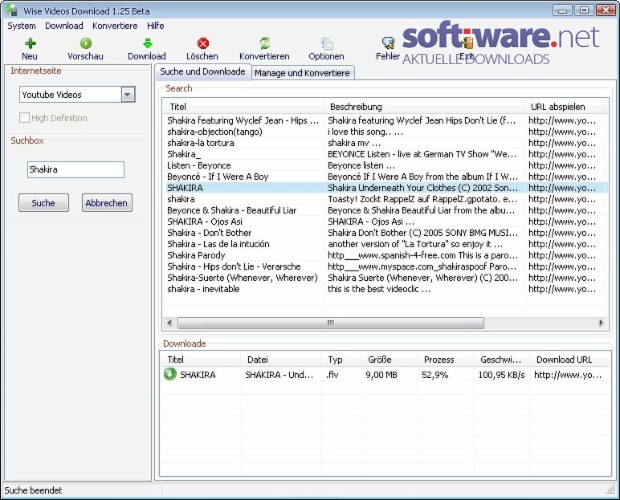
Task: Open the Download menu in menu bar
Action: coord(64,26)
